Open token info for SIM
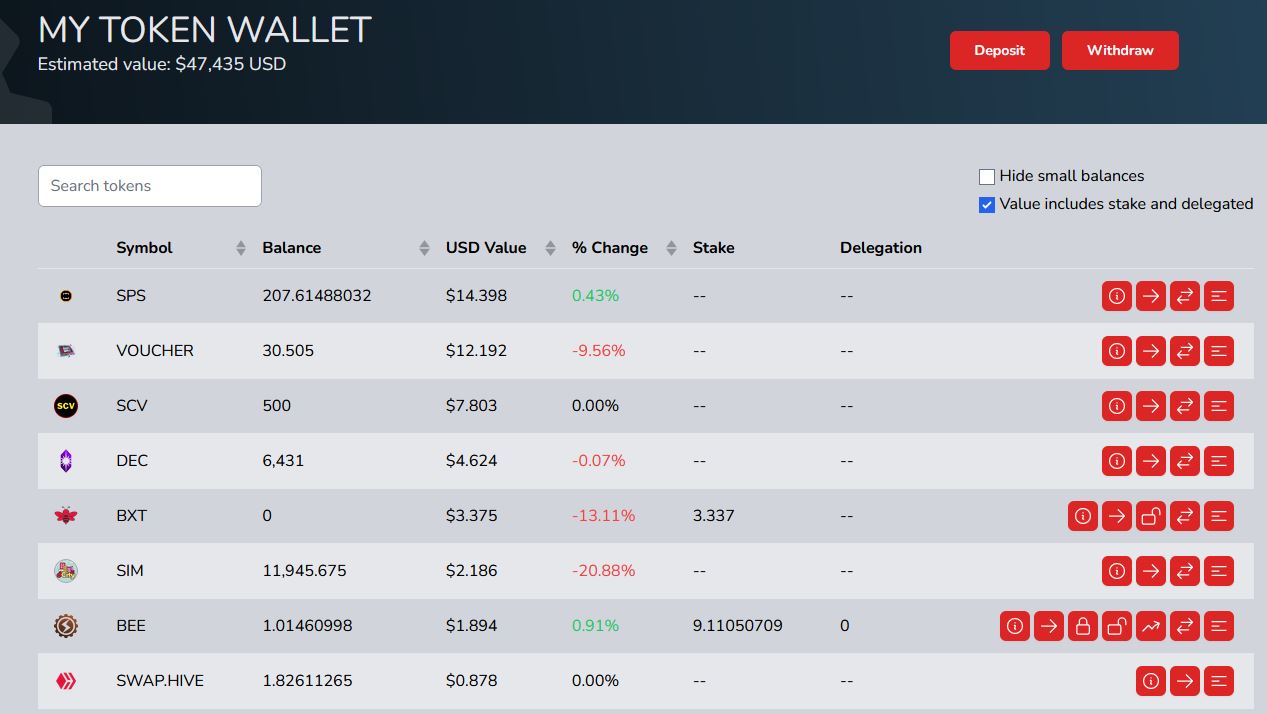The width and height of the screenshot is (1267, 714). [1117, 571]
